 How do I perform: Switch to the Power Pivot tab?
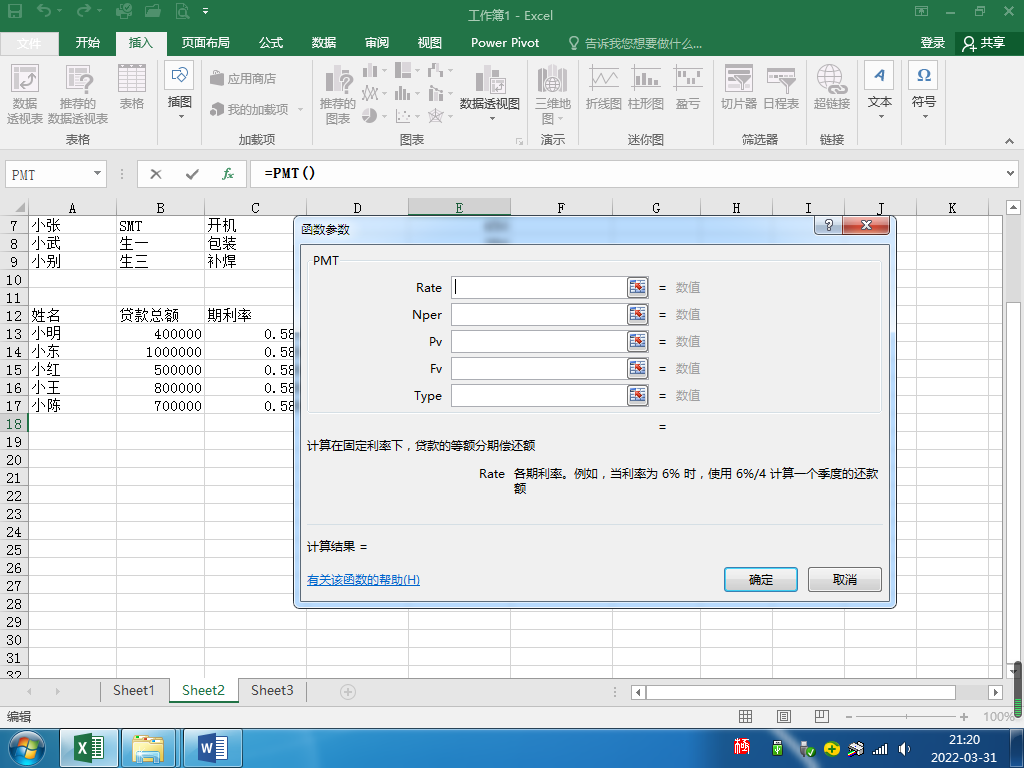tap(505, 43)
